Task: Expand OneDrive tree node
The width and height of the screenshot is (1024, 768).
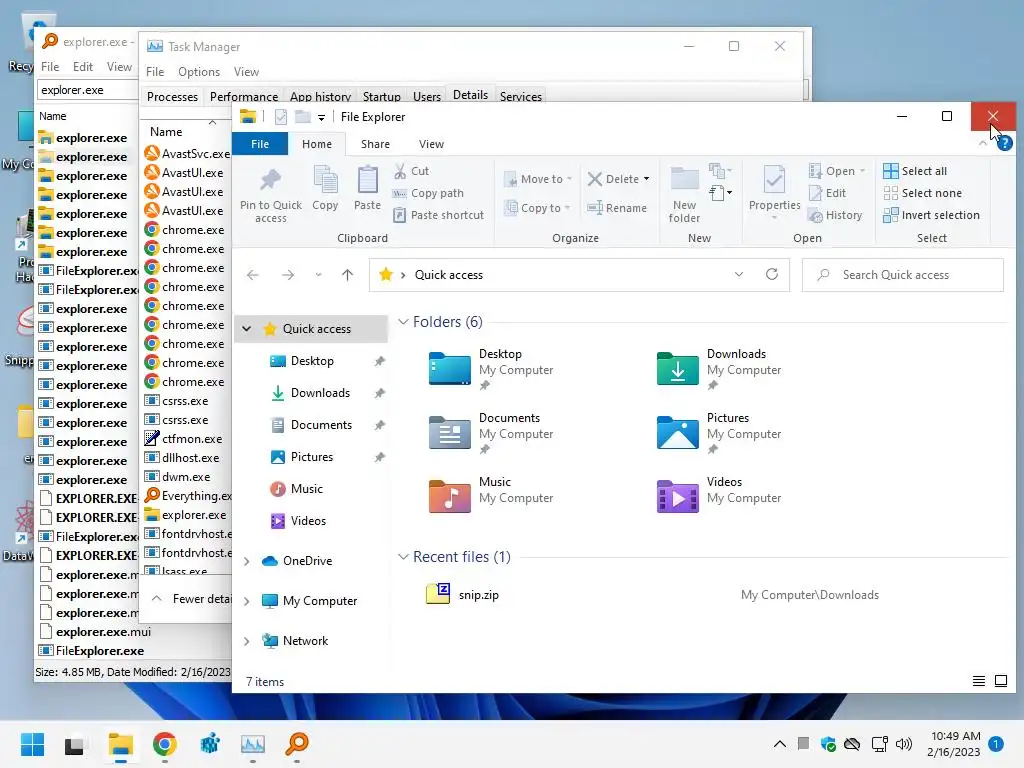Action: (x=247, y=561)
